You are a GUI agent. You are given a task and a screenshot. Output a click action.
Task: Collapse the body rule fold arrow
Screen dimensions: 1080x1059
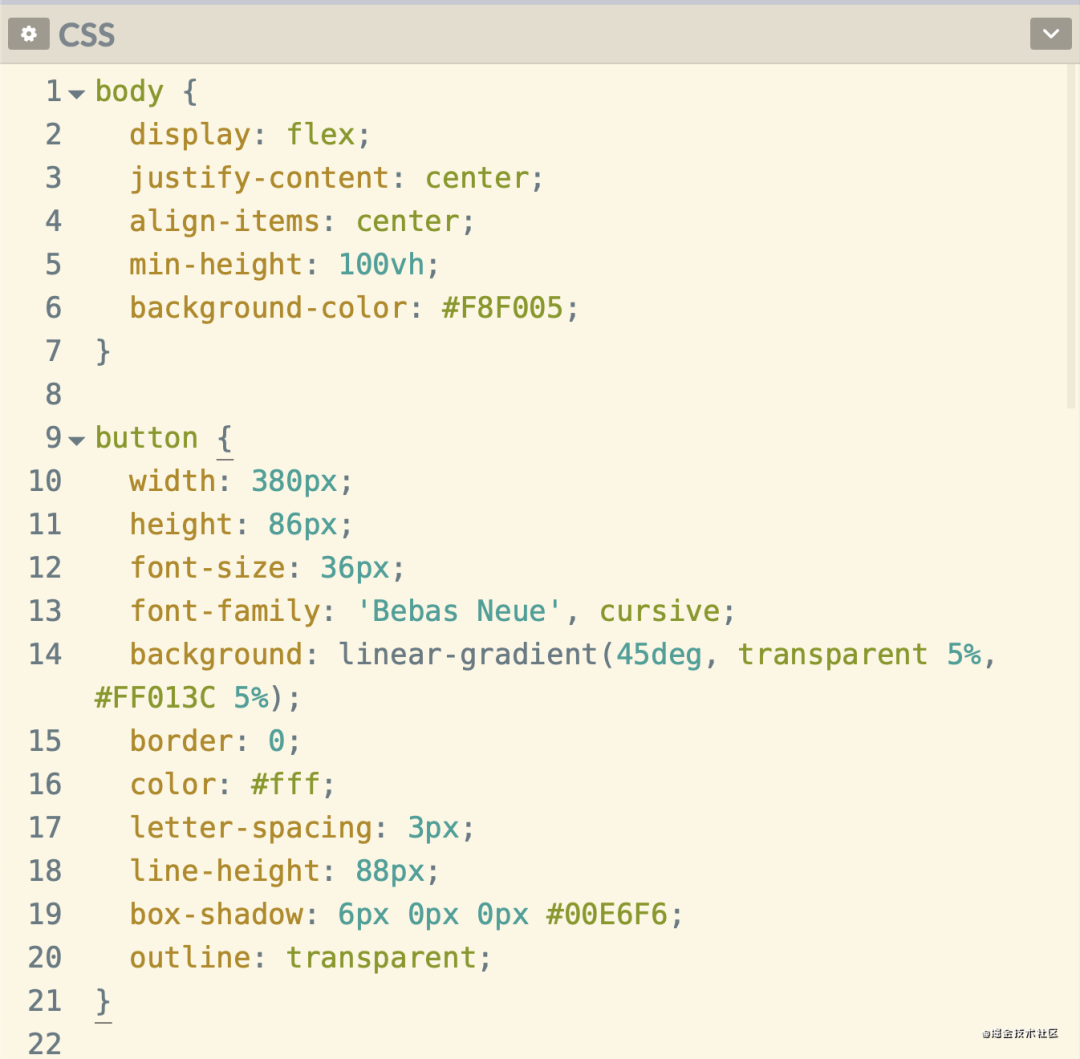77,94
